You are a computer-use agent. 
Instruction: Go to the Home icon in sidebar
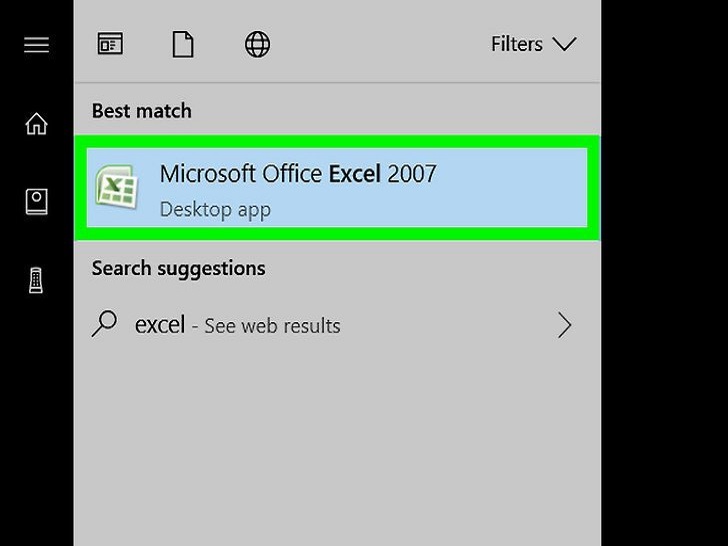tap(37, 124)
